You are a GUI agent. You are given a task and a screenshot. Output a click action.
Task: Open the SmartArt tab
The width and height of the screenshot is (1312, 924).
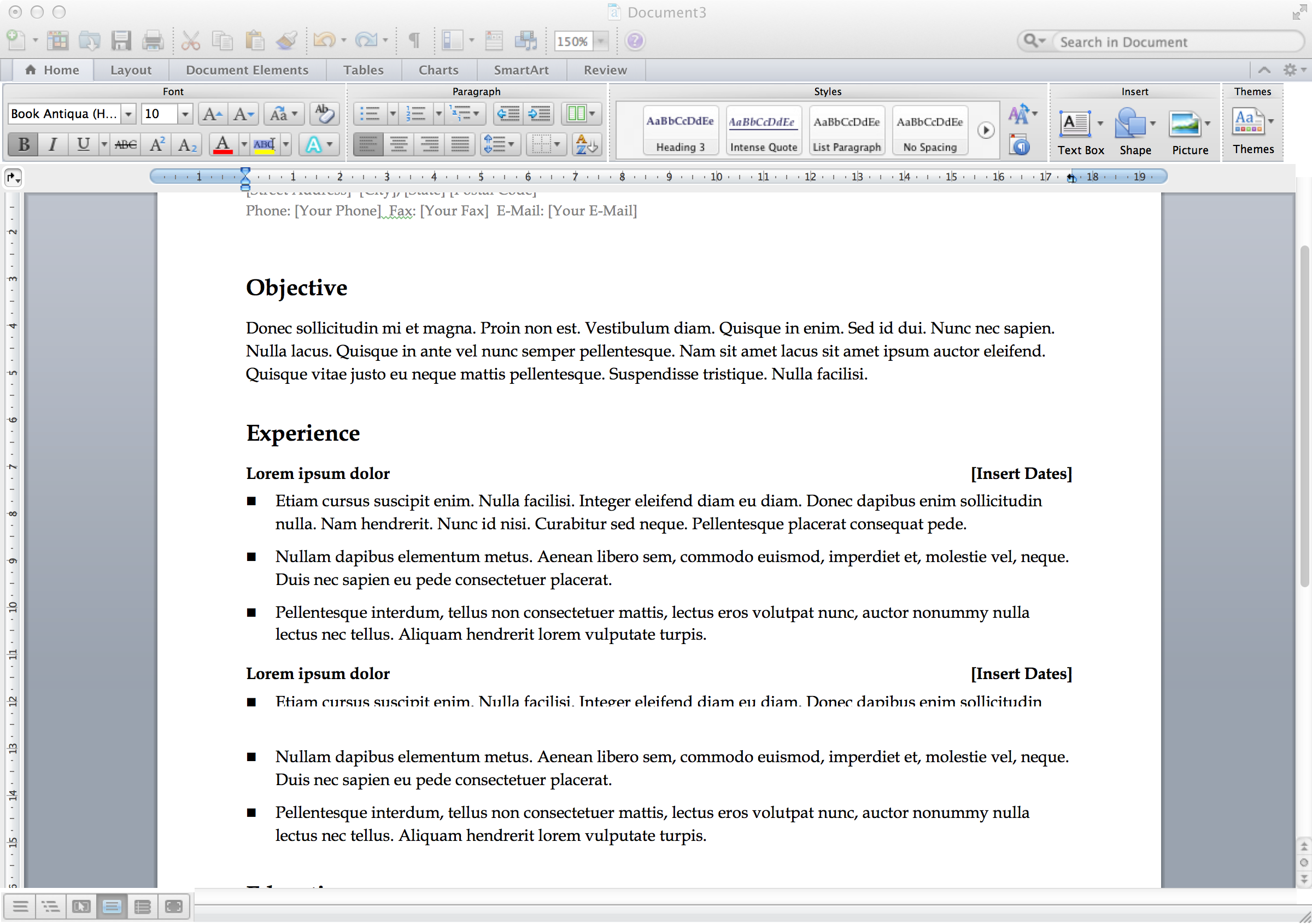tap(521, 70)
